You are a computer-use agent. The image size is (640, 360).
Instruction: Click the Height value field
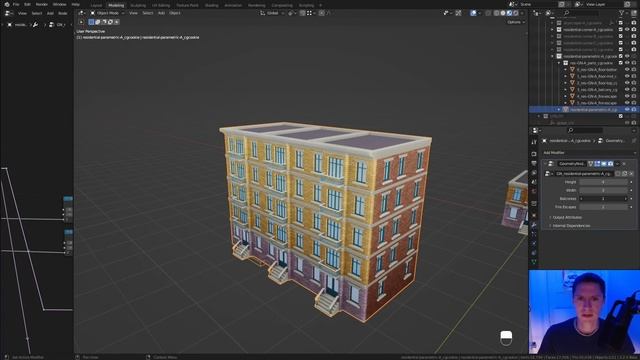coord(603,182)
